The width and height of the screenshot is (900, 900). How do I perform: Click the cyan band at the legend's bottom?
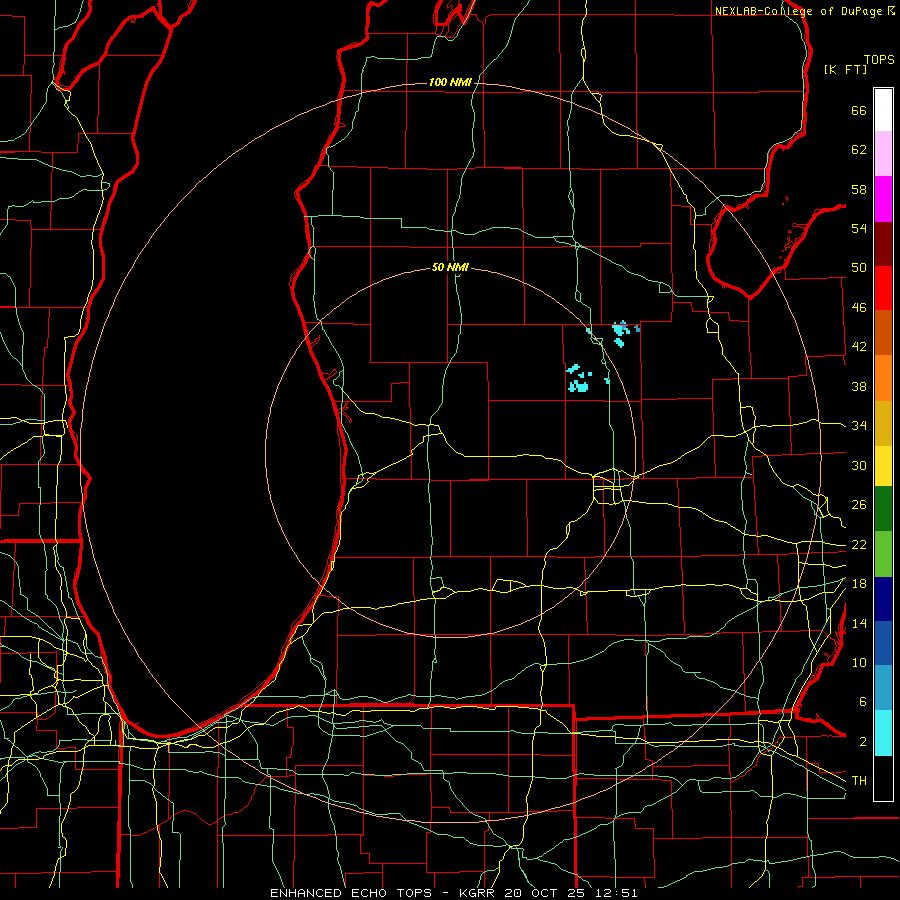(x=883, y=733)
